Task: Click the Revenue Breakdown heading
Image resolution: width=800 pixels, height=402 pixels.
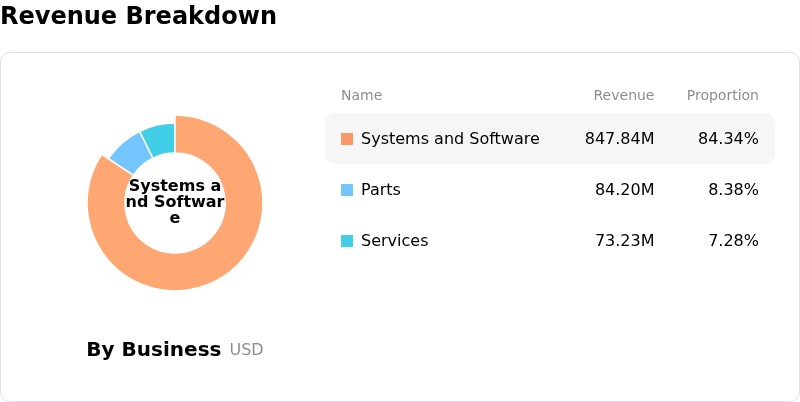Action: (138, 15)
